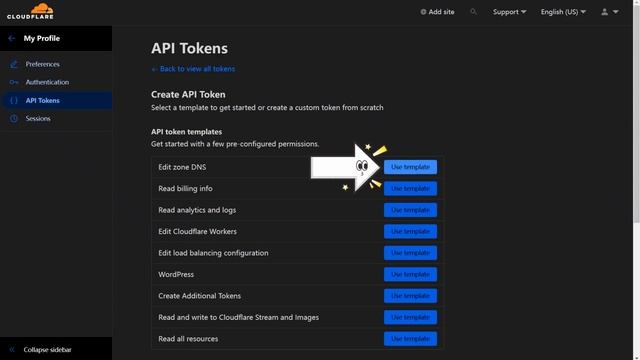Screen dimensions: 640x360
Task: Click the scrollbar down arrow
Action: click(636, 357)
